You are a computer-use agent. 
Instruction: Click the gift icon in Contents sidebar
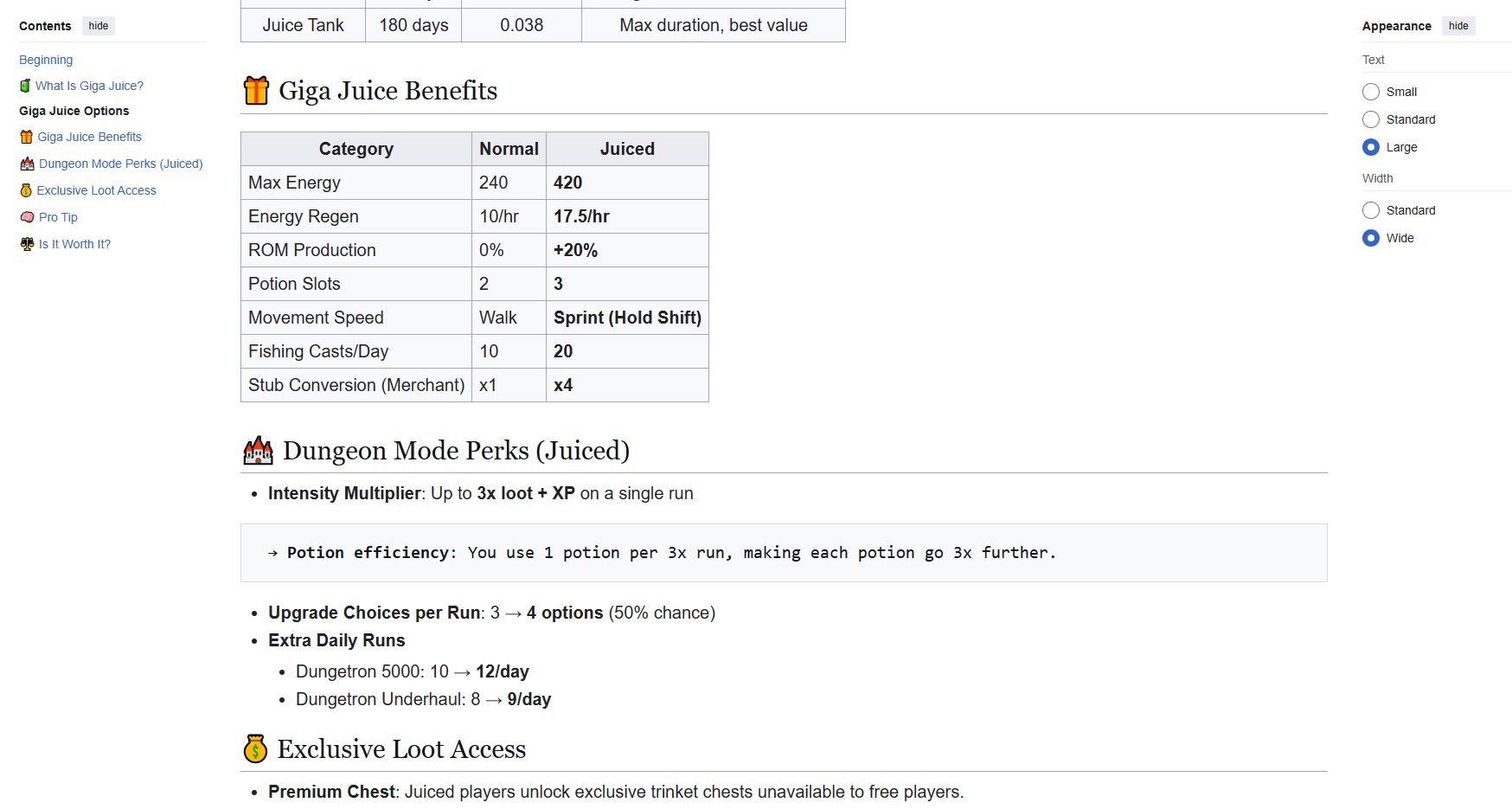tap(26, 137)
